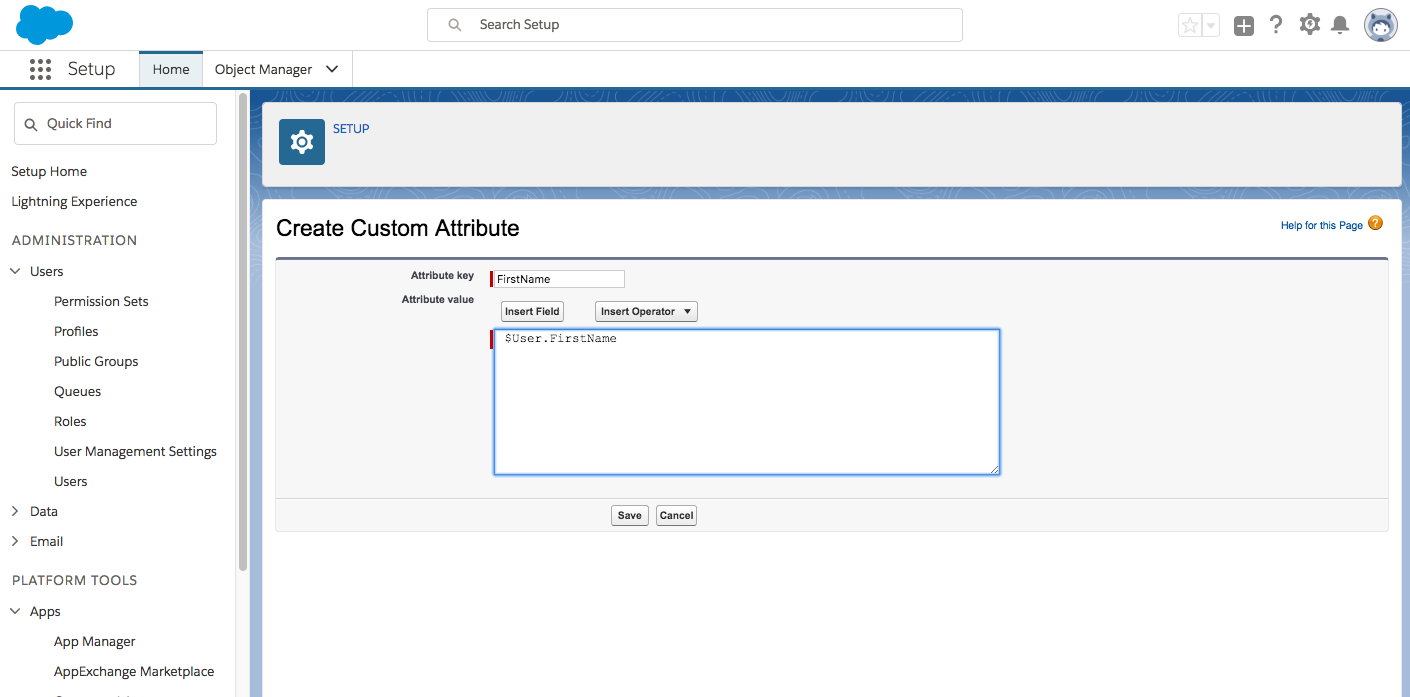The height and width of the screenshot is (697, 1410).
Task: Open the user profile avatar
Action: [x=1381, y=25]
